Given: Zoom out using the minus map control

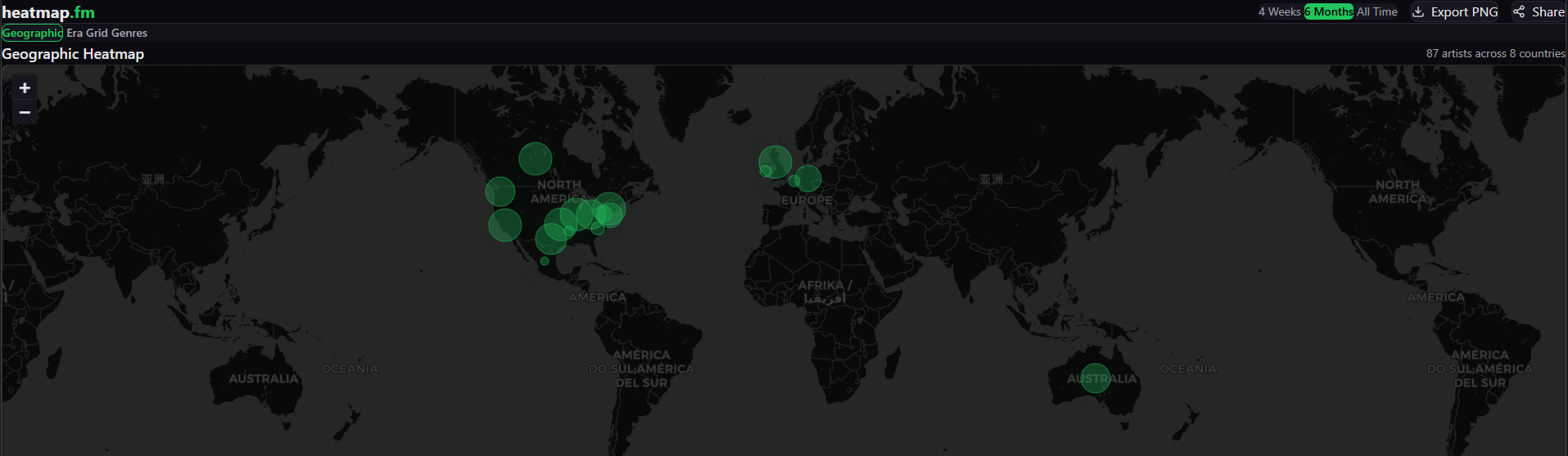Looking at the screenshot, I should [25, 112].
